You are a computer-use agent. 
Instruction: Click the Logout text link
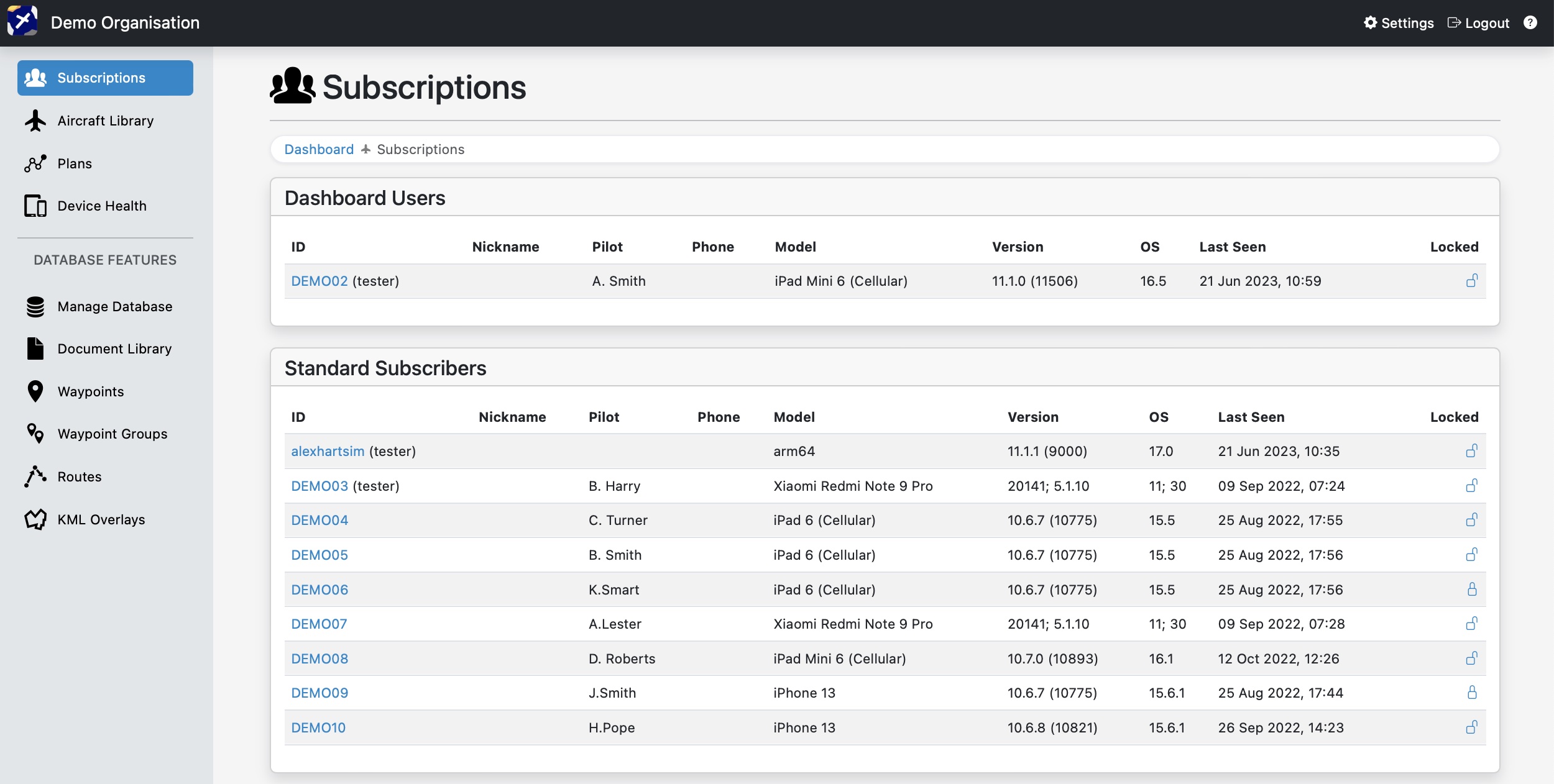click(1487, 23)
